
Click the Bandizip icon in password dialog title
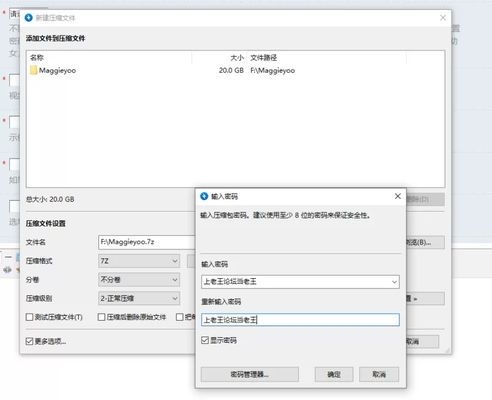(204, 196)
